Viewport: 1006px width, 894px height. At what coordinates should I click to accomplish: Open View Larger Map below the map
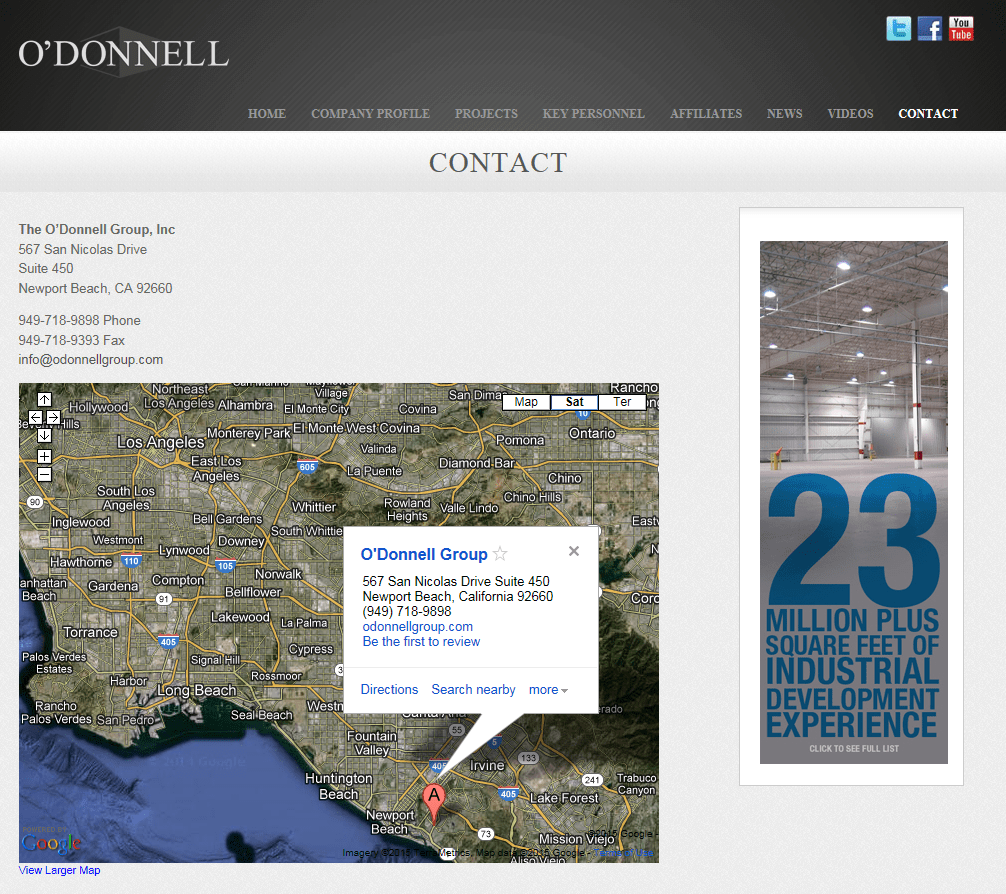(58, 870)
